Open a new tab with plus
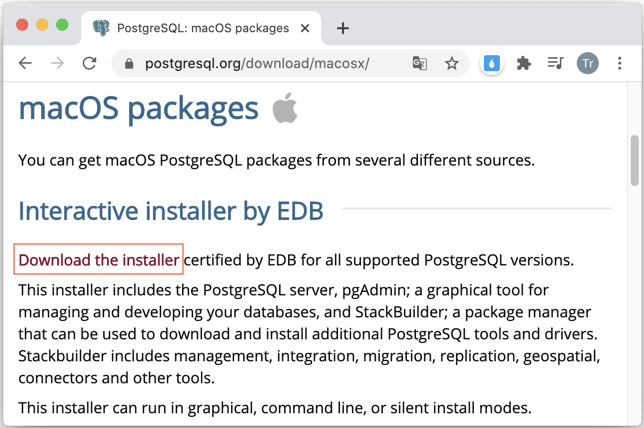 [343, 28]
